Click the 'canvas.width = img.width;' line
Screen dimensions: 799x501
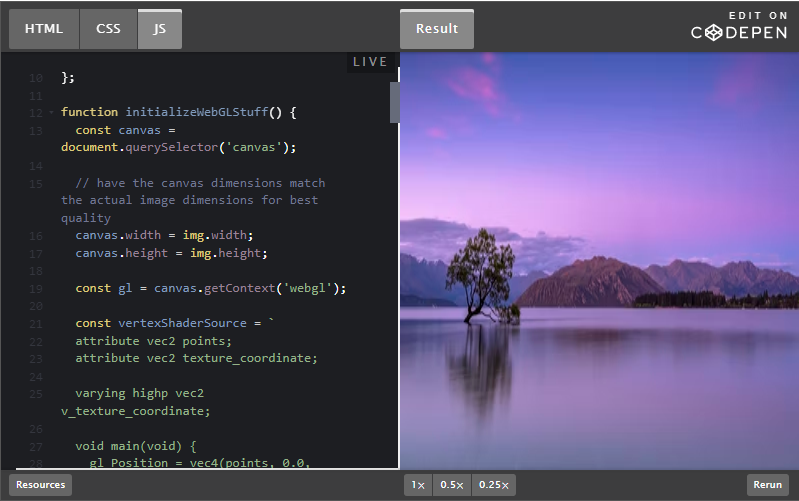click(164, 235)
